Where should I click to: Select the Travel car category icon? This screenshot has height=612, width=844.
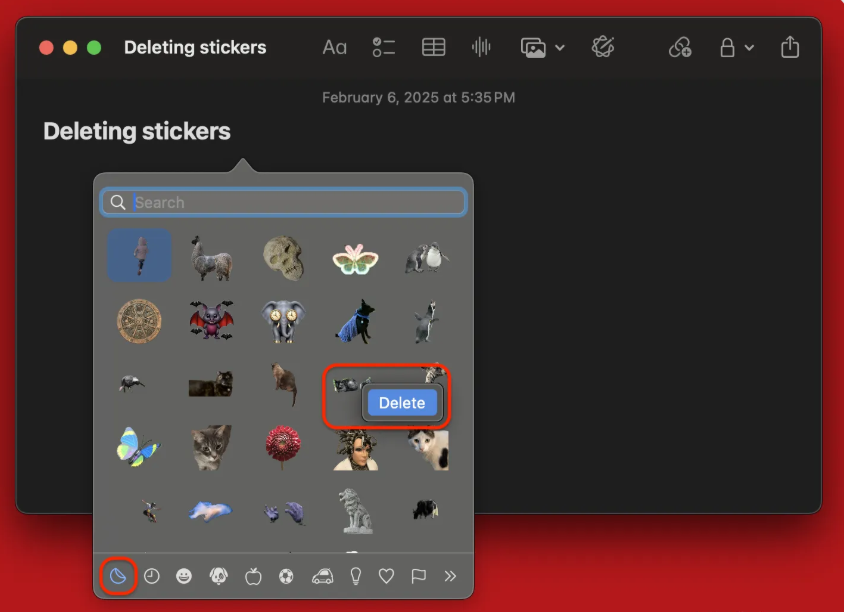coord(321,576)
